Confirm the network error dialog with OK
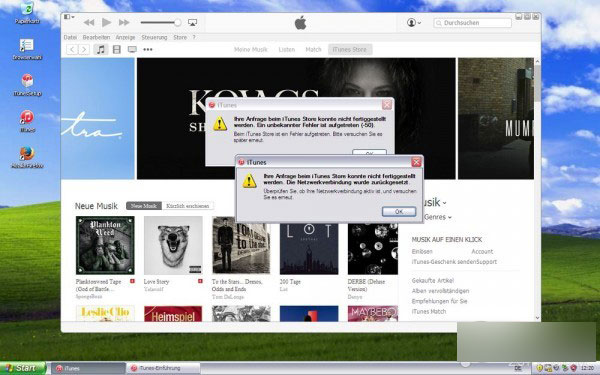This screenshot has height=375, width=600. click(x=399, y=212)
